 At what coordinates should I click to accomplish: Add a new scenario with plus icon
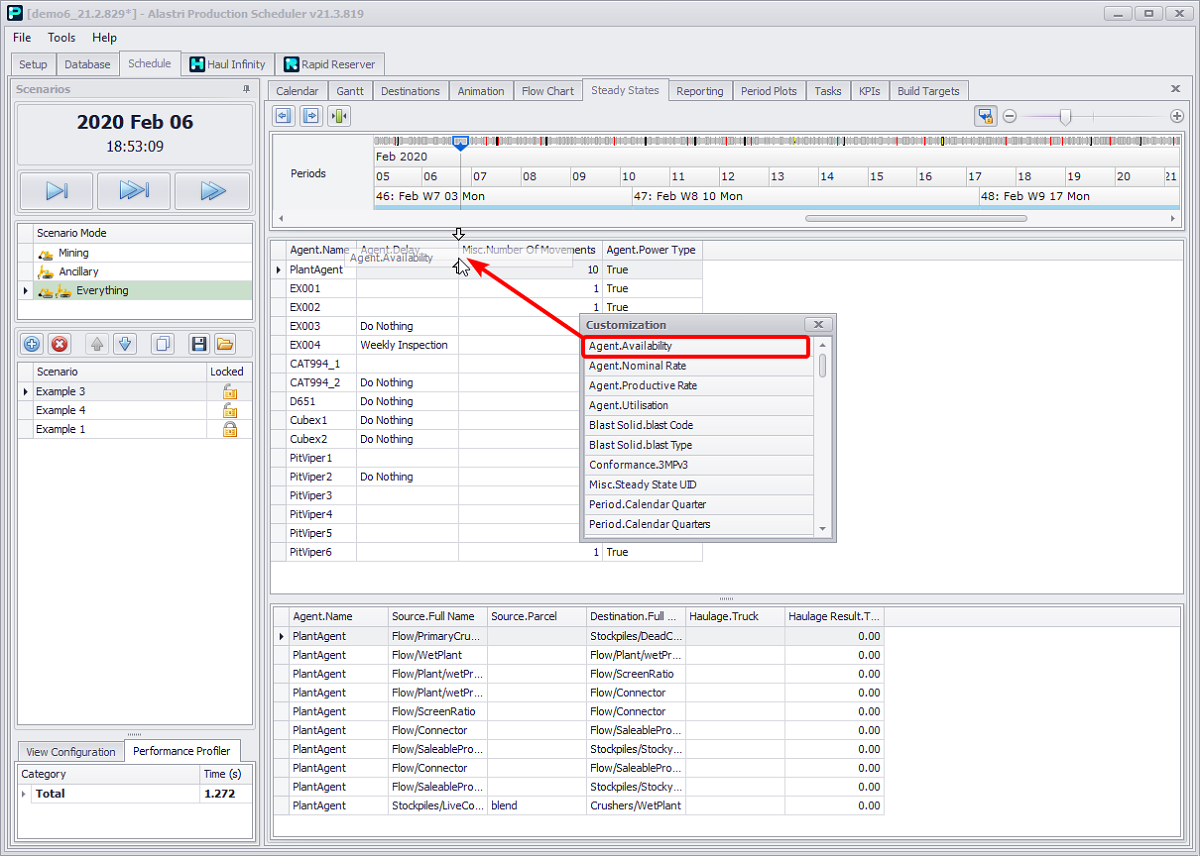tap(32, 344)
